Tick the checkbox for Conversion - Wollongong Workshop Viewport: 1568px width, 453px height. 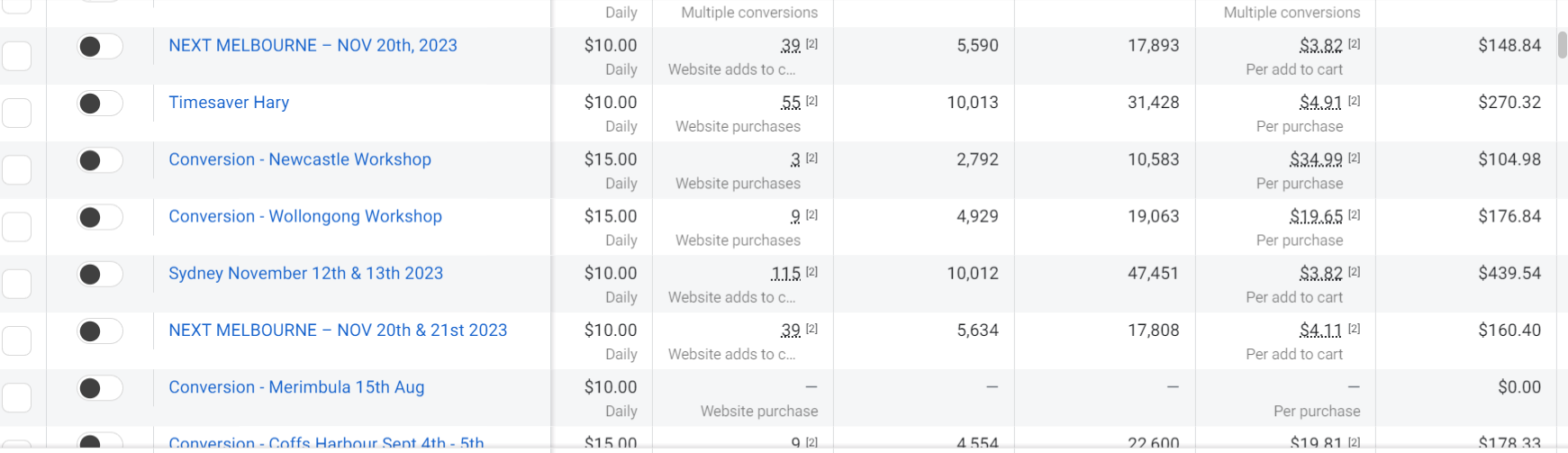coord(16,226)
